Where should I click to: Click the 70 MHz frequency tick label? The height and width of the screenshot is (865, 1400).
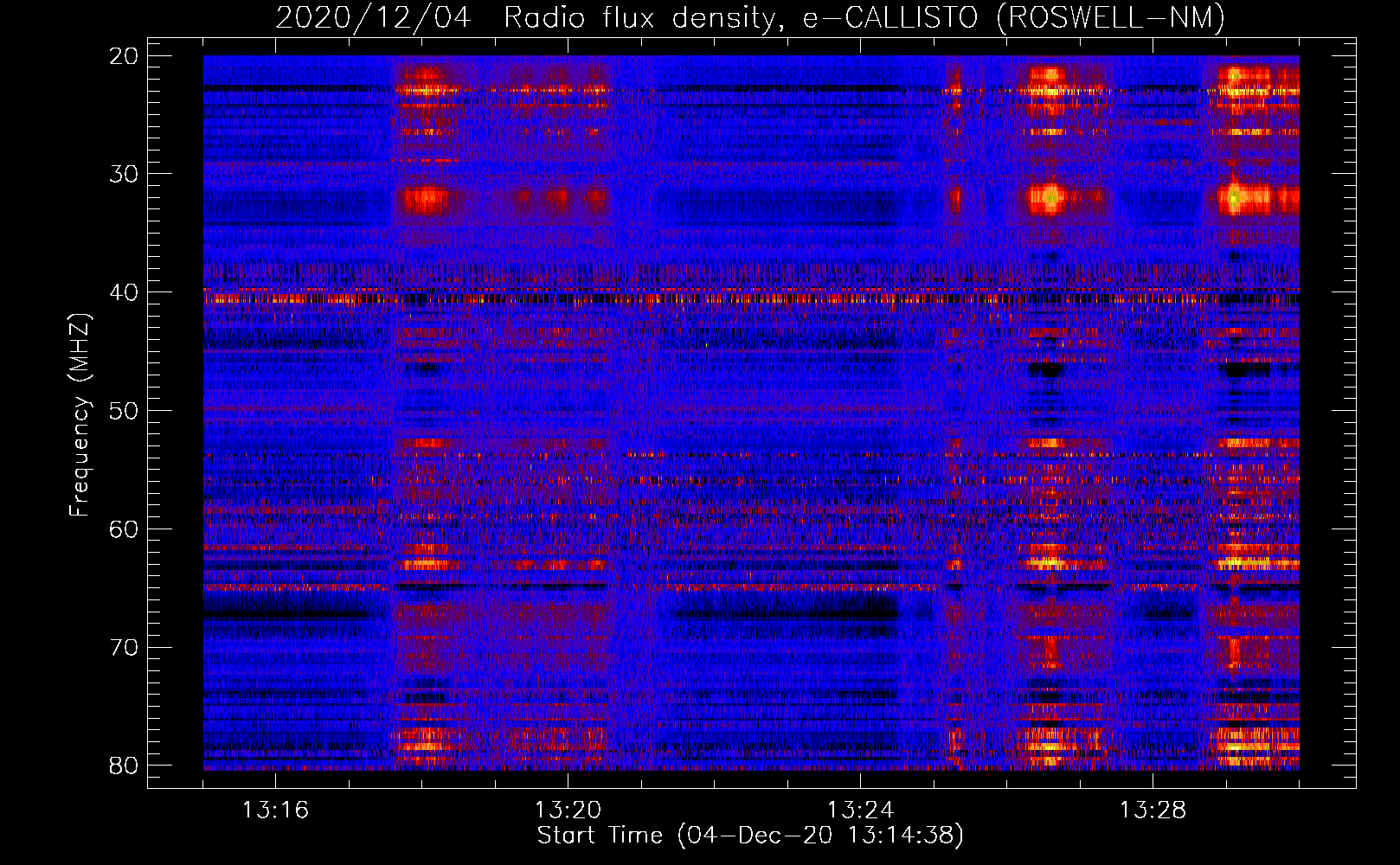click(124, 647)
